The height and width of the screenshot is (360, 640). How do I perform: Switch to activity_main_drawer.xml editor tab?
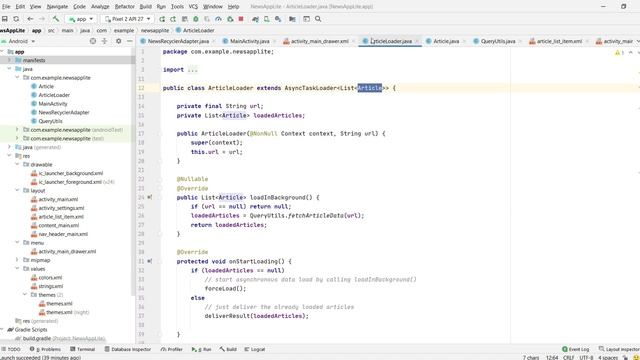click(320, 41)
